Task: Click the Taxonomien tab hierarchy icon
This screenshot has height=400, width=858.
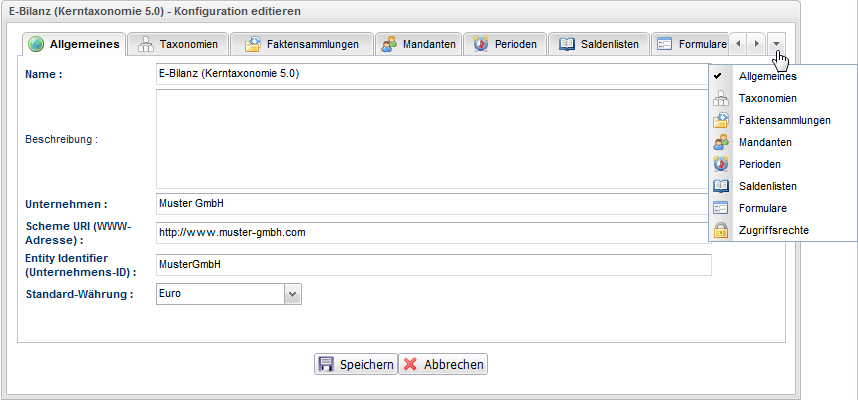Action: (x=145, y=44)
